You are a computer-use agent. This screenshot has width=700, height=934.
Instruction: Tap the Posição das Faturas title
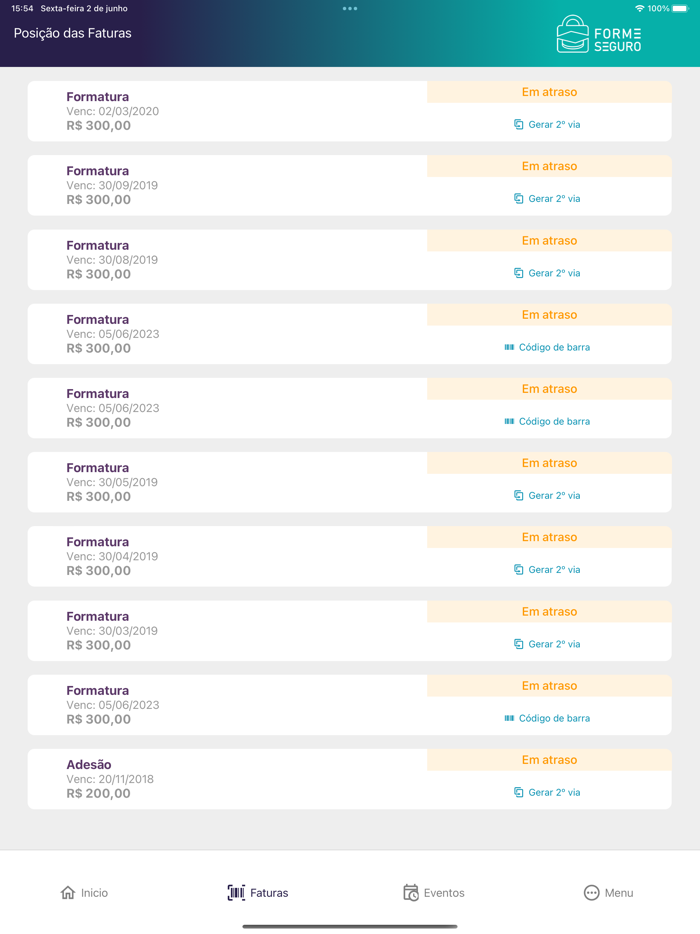click(x=72, y=33)
